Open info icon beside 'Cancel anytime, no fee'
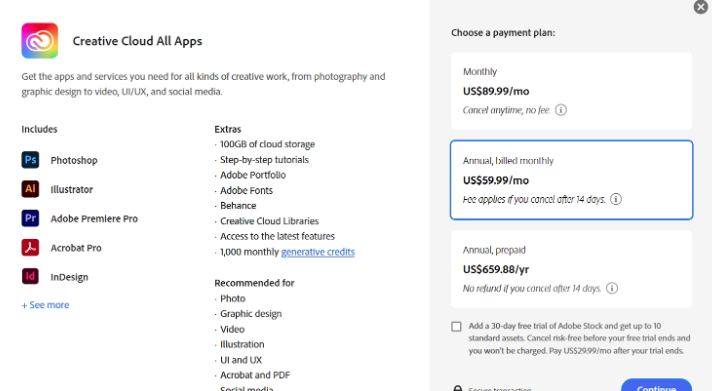 coord(561,110)
